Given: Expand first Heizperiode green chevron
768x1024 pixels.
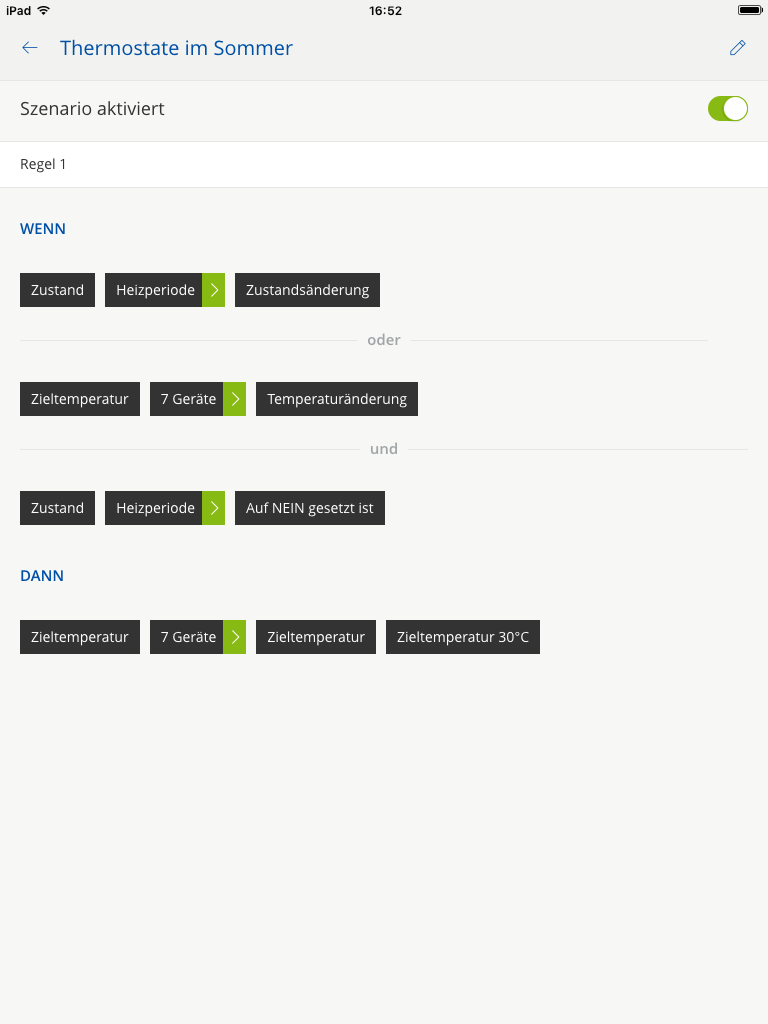Looking at the screenshot, I should [x=213, y=290].
